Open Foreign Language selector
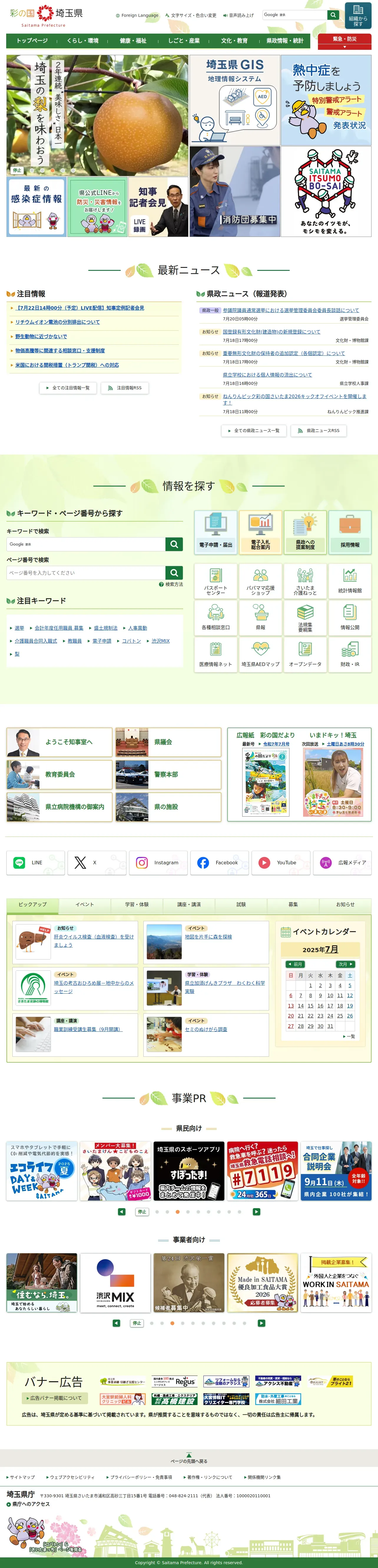Image resolution: width=378 pixels, height=1568 pixels. [x=137, y=15]
